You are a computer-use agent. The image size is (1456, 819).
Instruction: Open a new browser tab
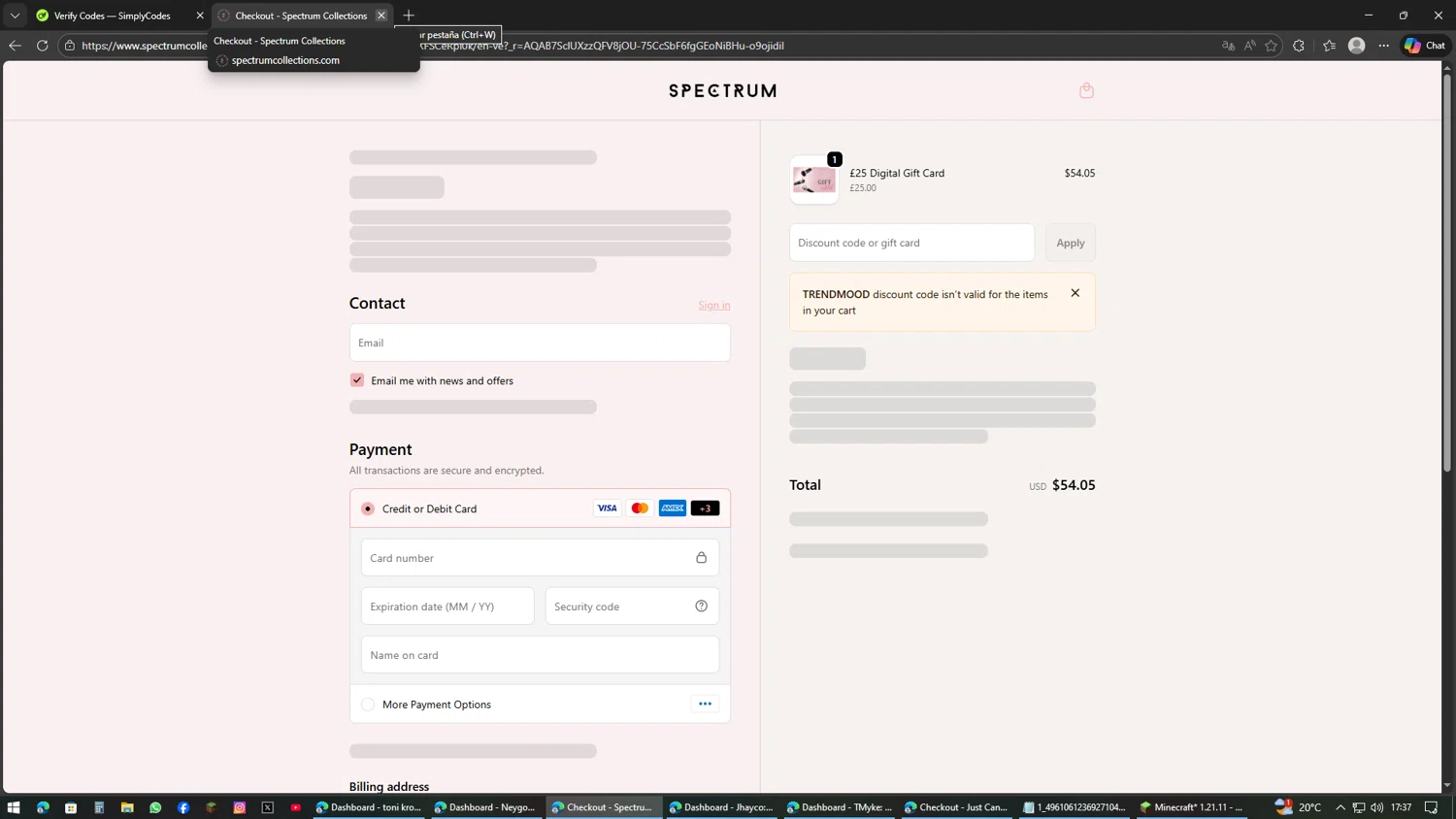(409, 16)
